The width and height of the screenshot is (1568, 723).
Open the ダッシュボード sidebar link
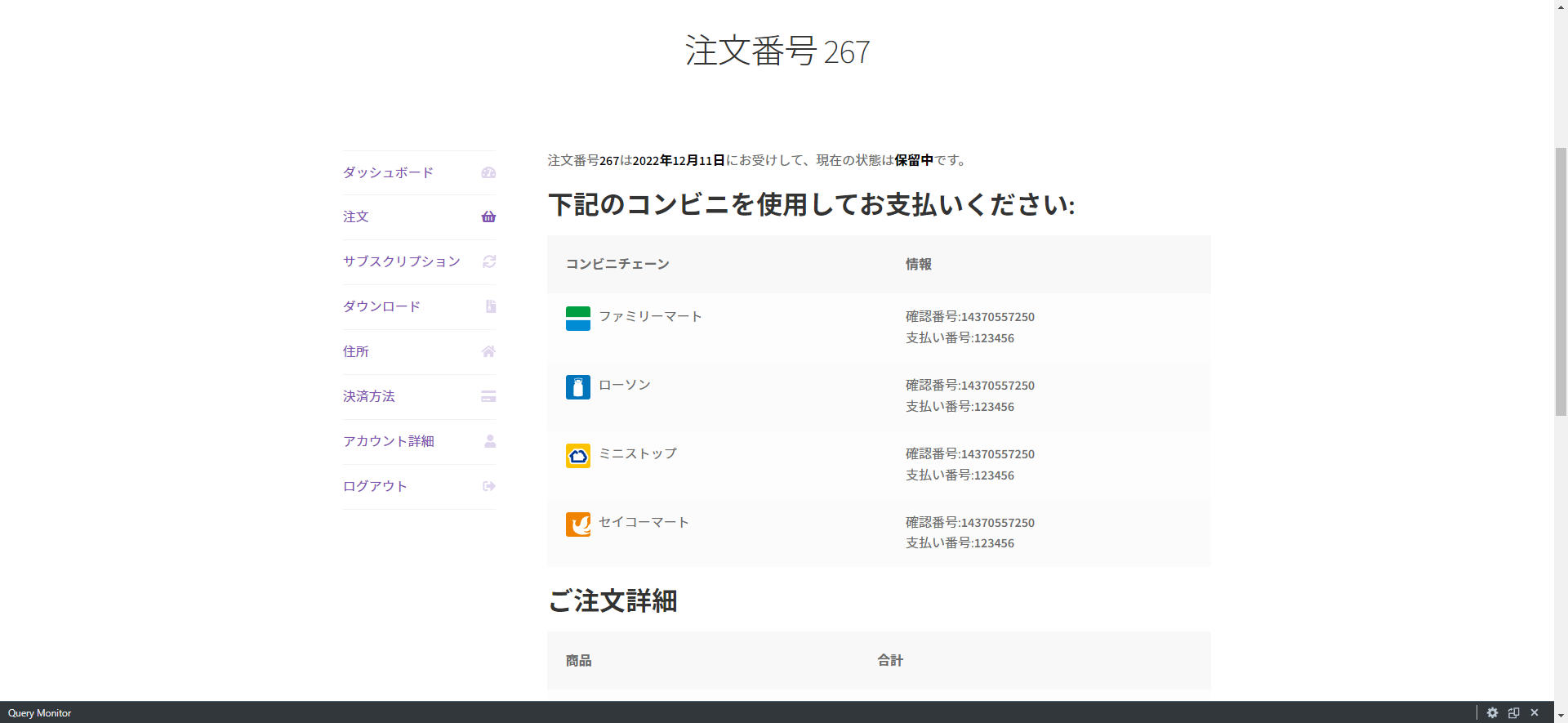pyautogui.click(x=388, y=172)
